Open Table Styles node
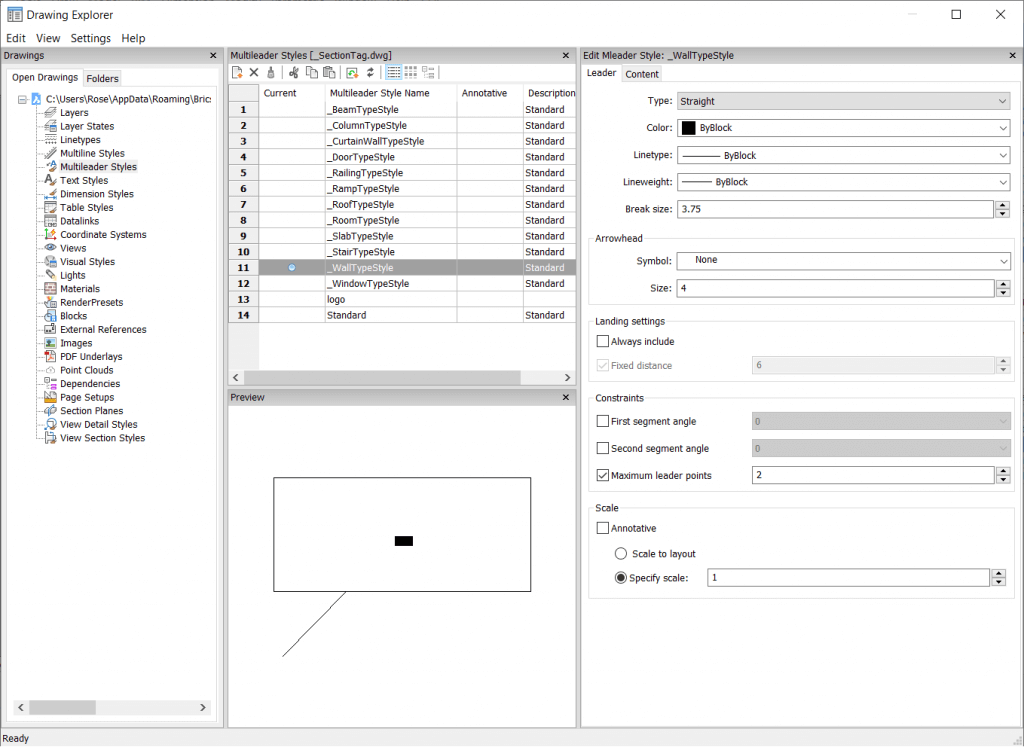 point(86,208)
